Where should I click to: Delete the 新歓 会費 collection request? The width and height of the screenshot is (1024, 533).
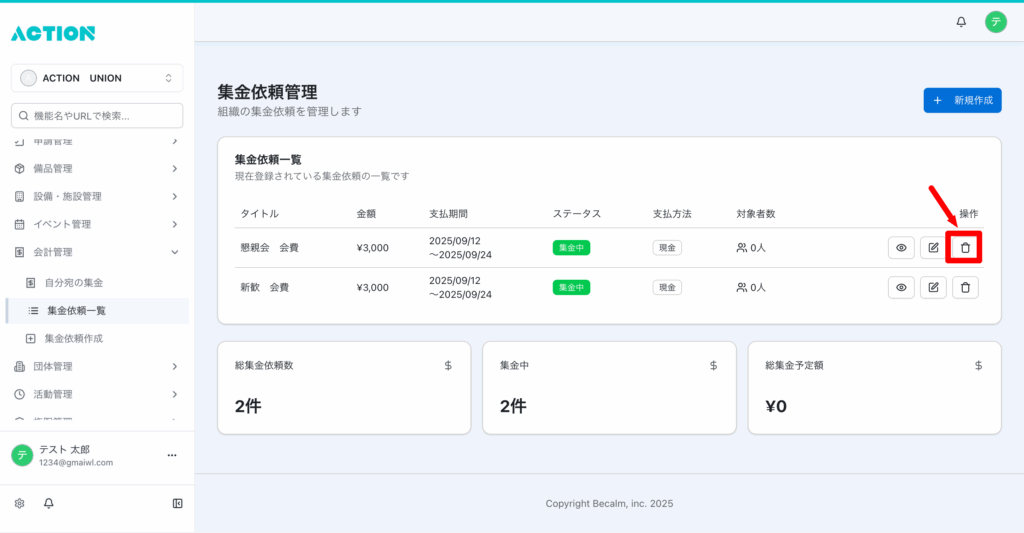coord(965,287)
